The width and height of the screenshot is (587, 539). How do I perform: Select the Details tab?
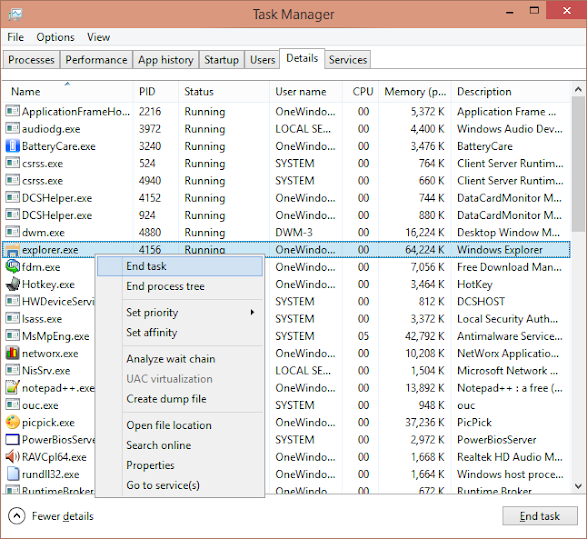click(302, 58)
